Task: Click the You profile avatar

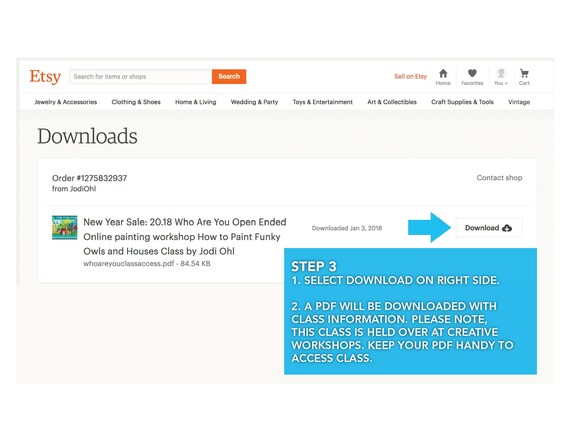Action: (x=501, y=73)
